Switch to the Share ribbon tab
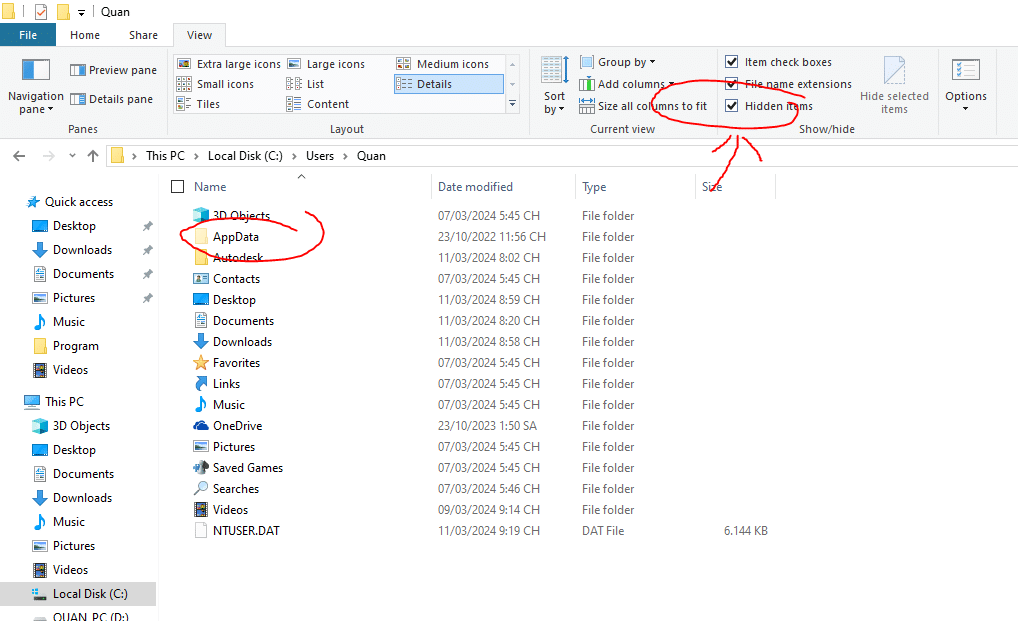Viewport: 1018px width, 621px height. (x=143, y=35)
